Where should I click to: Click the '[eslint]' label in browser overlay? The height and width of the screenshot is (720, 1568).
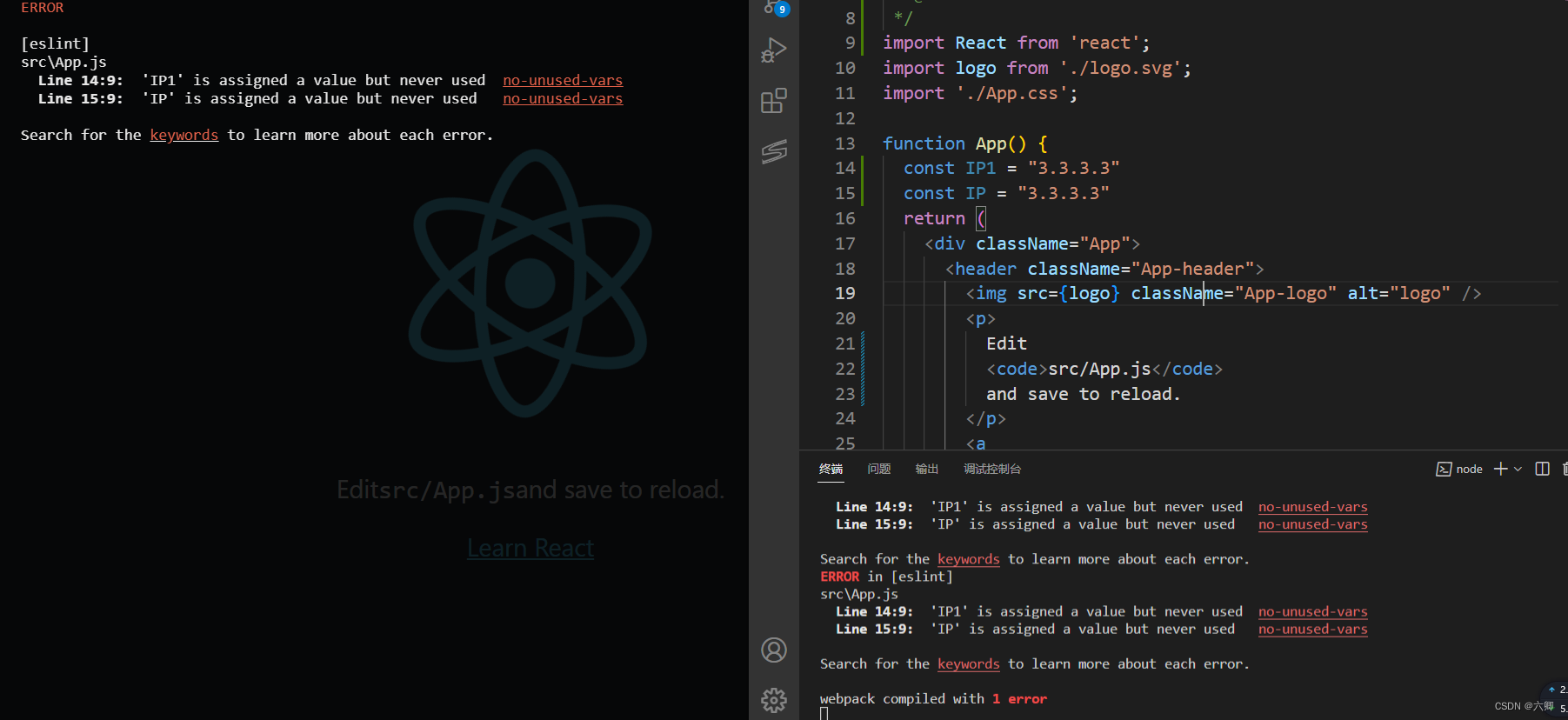click(55, 43)
